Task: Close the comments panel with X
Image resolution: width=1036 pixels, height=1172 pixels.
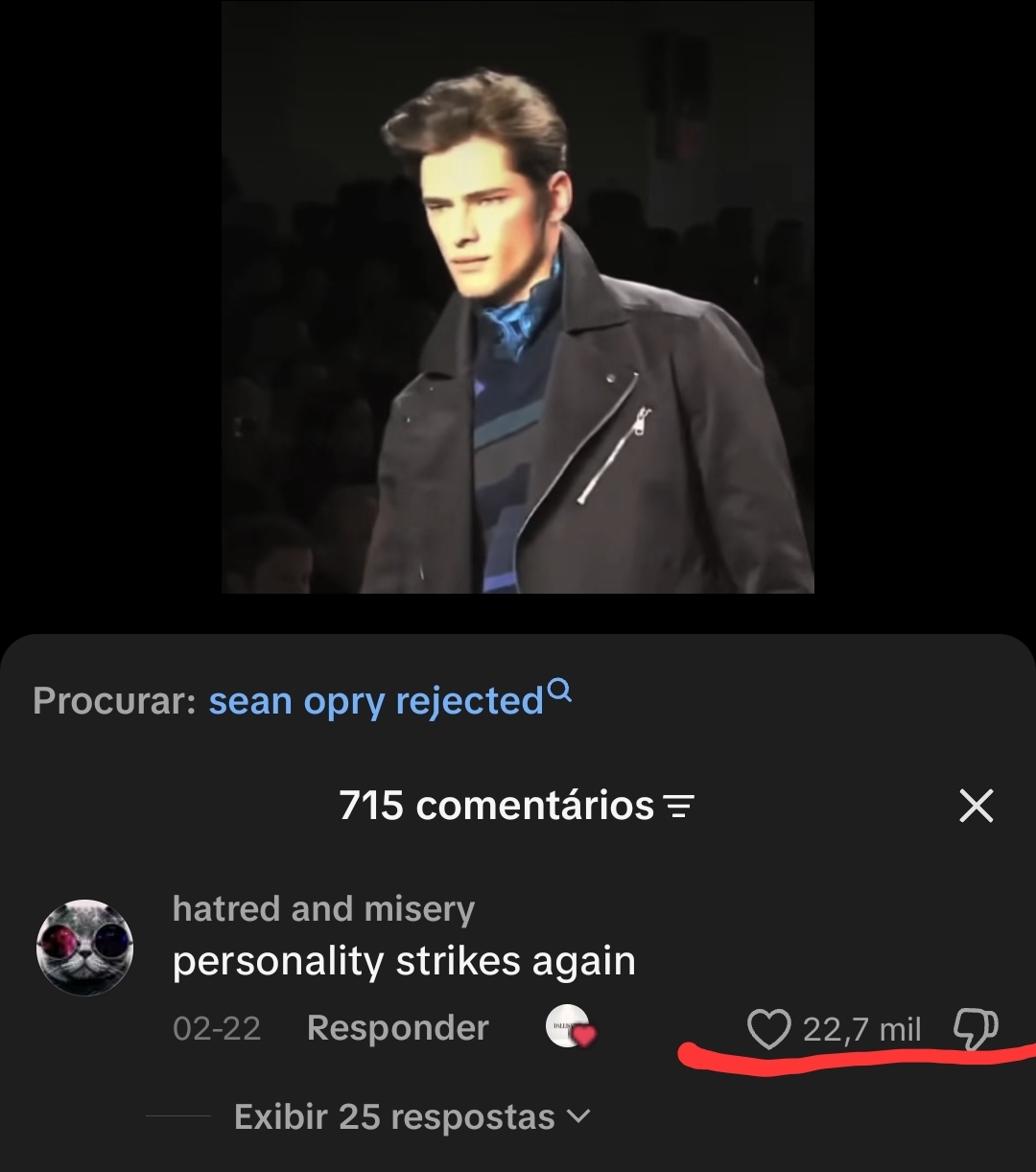Action: click(x=977, y=806)
